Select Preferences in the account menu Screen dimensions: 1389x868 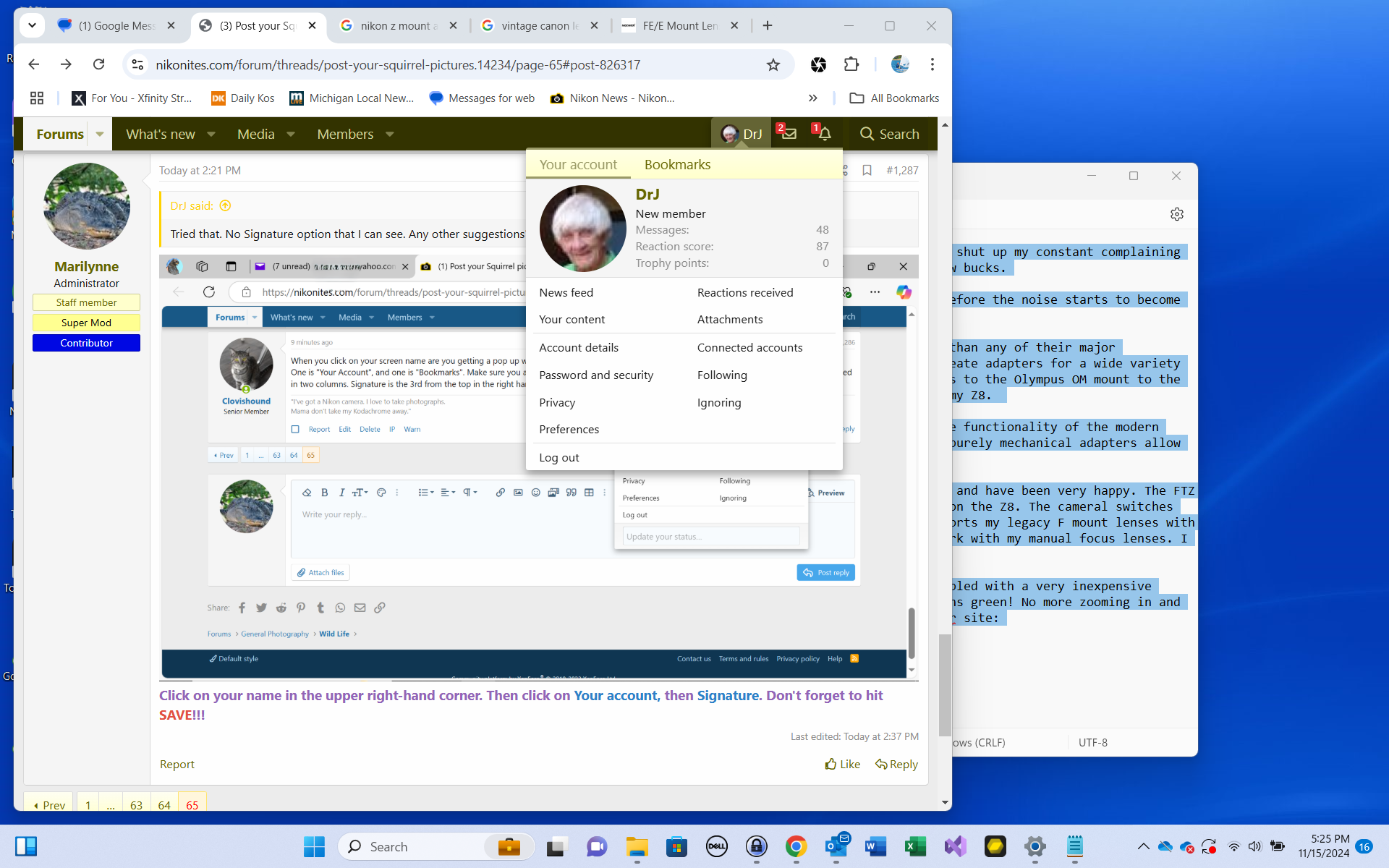pyautogui.click(x=569, y=430)
